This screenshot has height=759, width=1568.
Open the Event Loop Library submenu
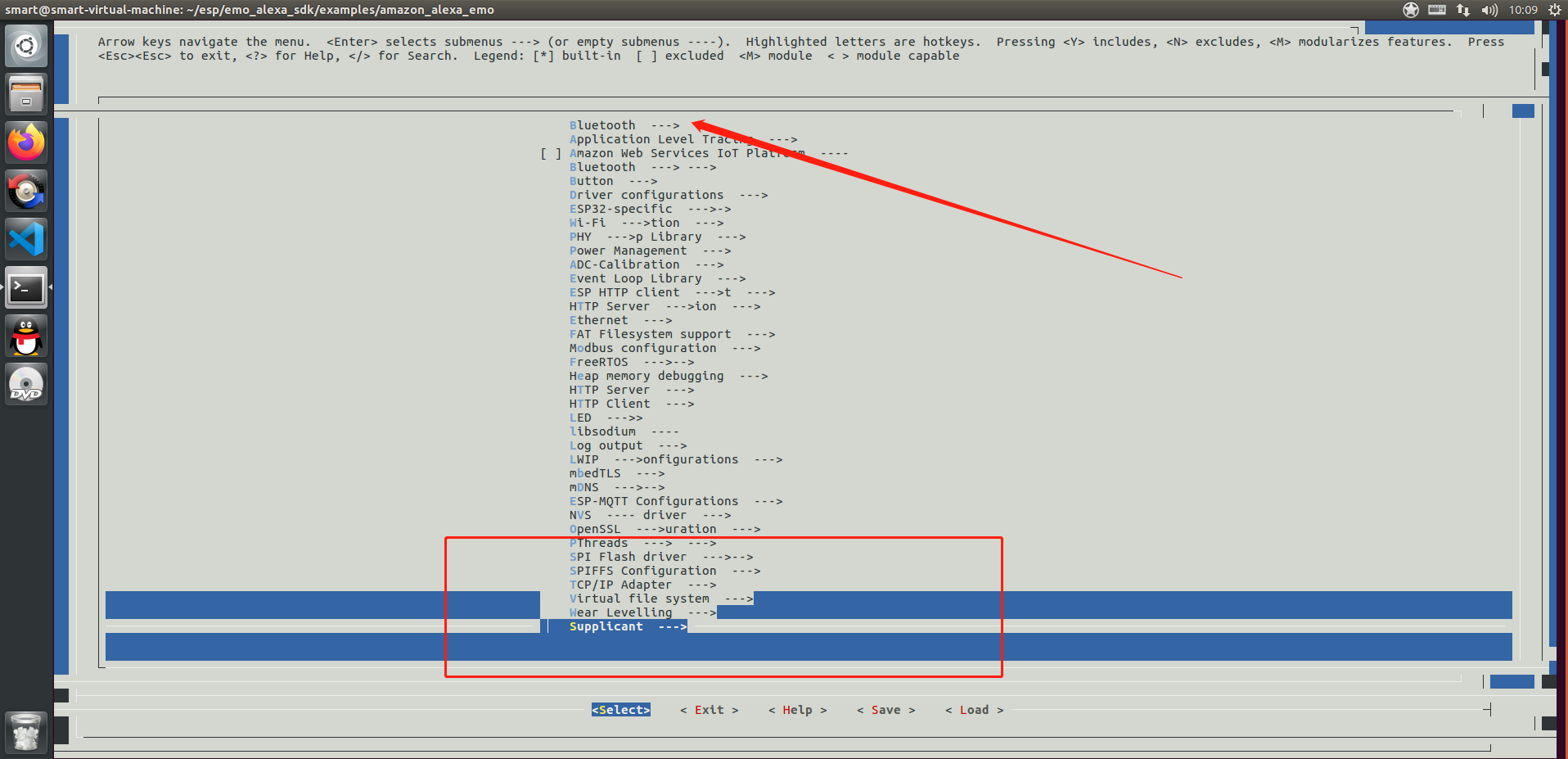coord(658,278)
